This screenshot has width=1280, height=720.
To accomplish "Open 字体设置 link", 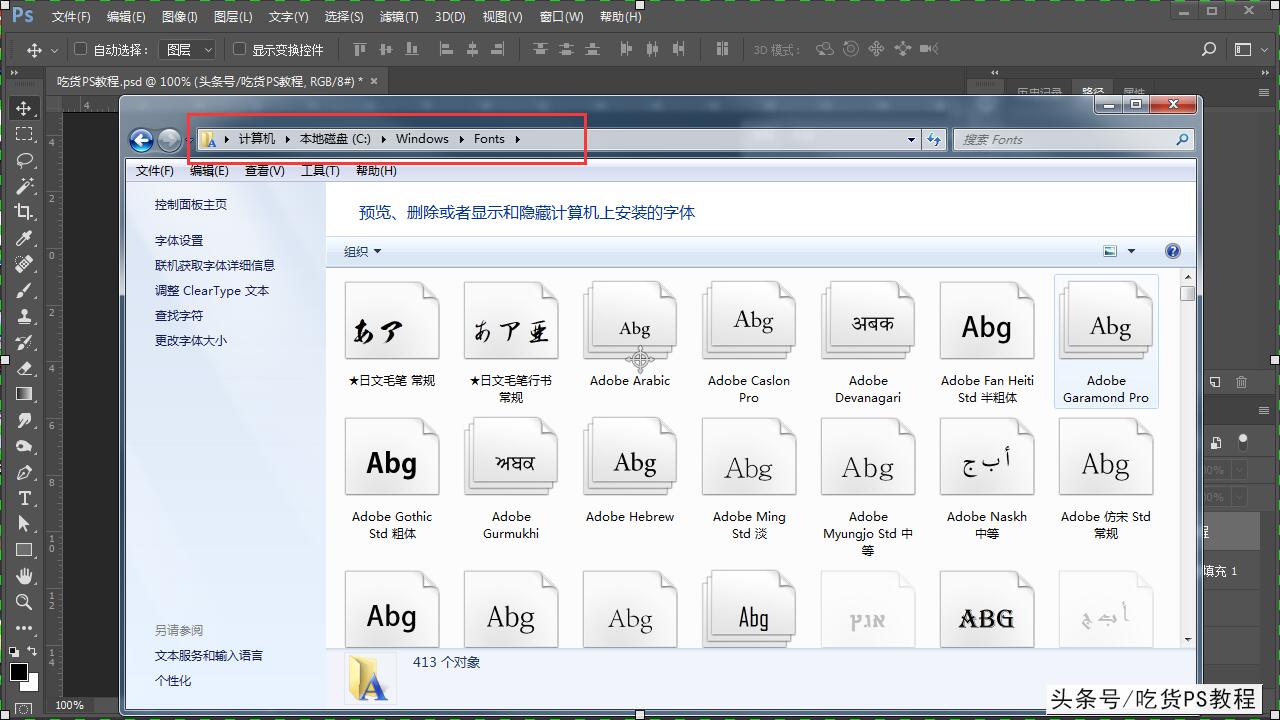I will point(179,241).
